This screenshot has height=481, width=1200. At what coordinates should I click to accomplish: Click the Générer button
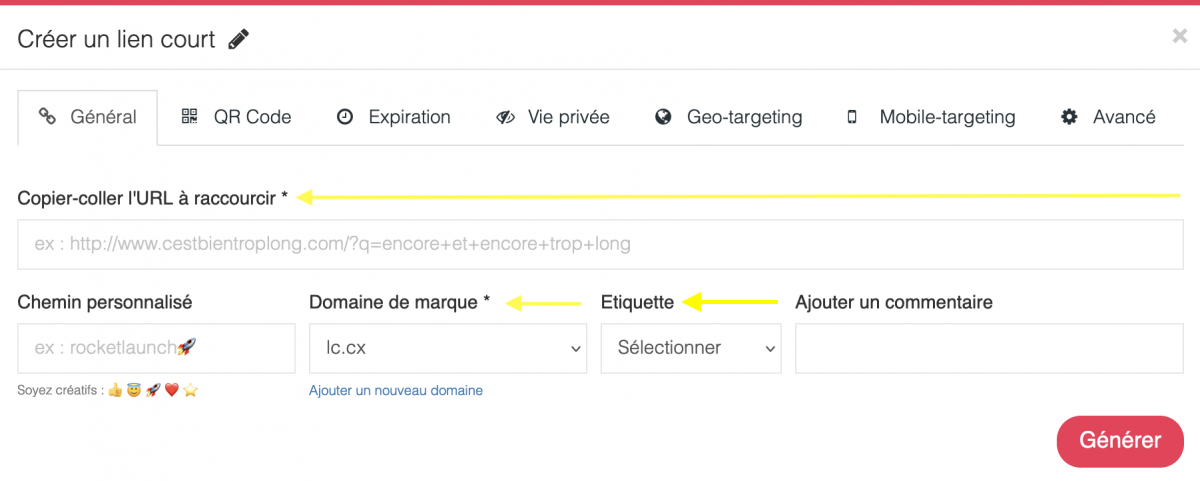pos(1120,441)
